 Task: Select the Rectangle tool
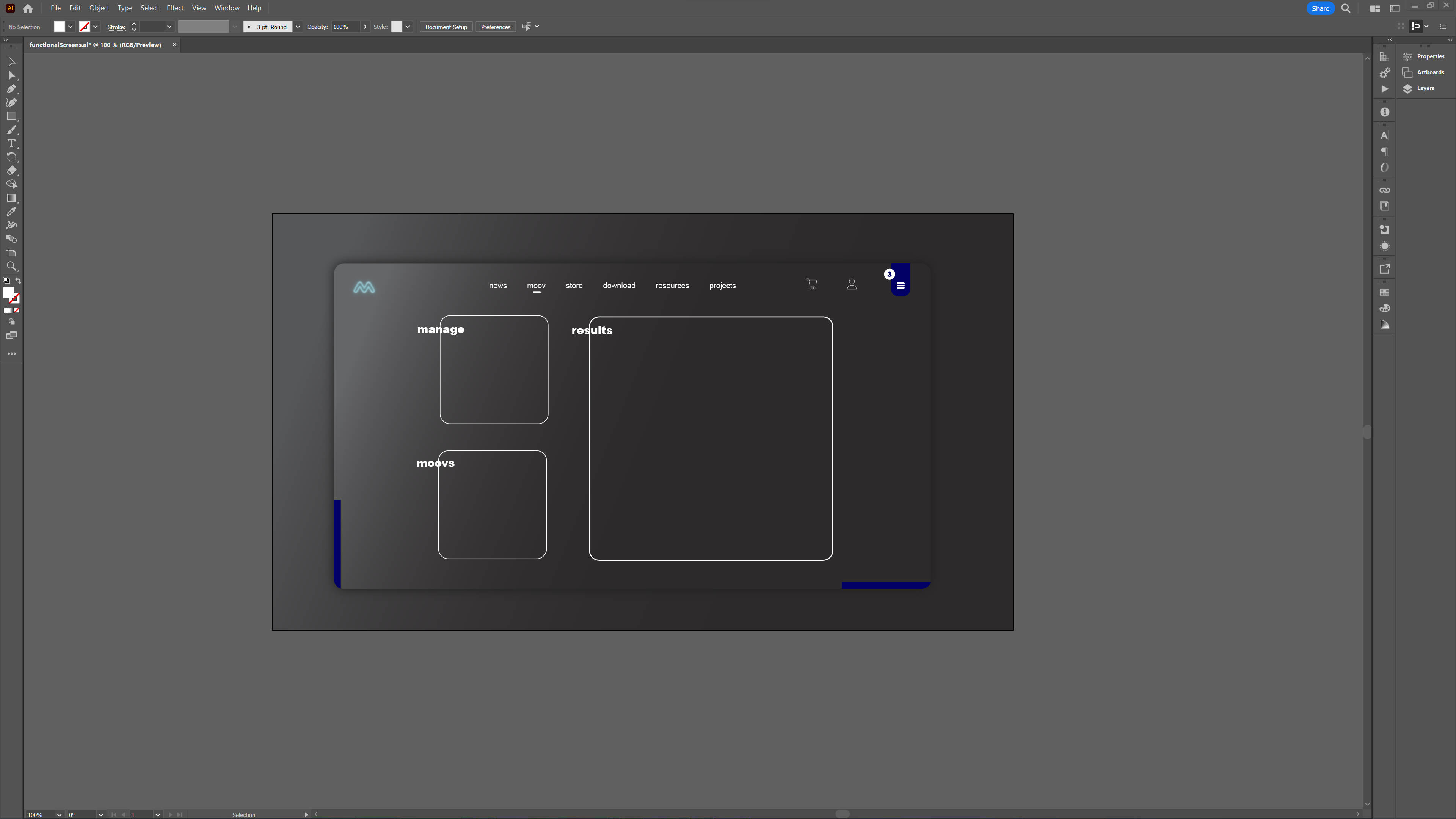coord(11,116)
